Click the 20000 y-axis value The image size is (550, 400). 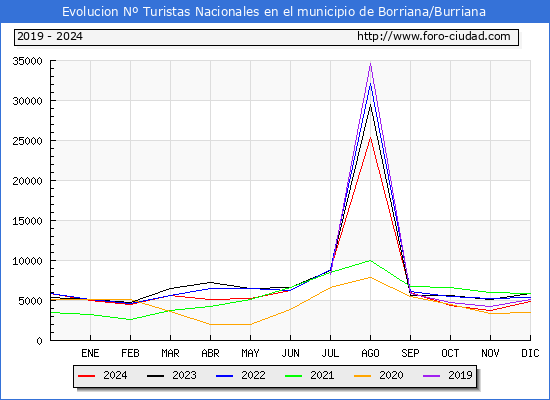pos(27,181)
